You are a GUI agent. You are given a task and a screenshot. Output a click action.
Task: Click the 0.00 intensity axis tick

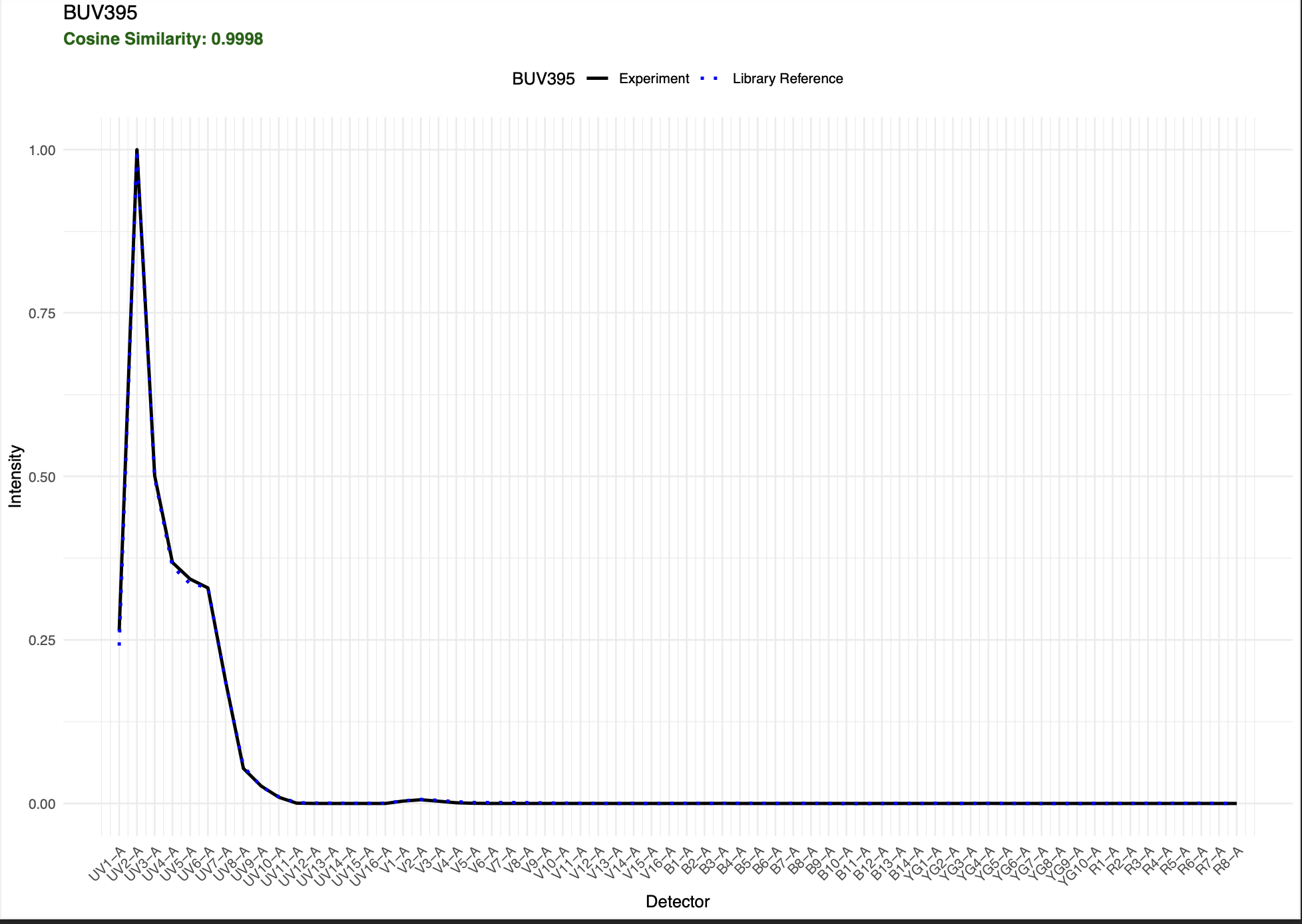(x=42, y=804)
